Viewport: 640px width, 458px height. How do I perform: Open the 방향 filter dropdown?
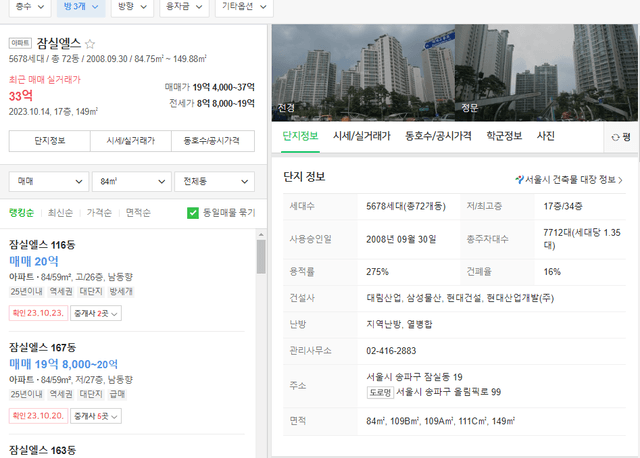pyautogui.click(x=132, y=7)
